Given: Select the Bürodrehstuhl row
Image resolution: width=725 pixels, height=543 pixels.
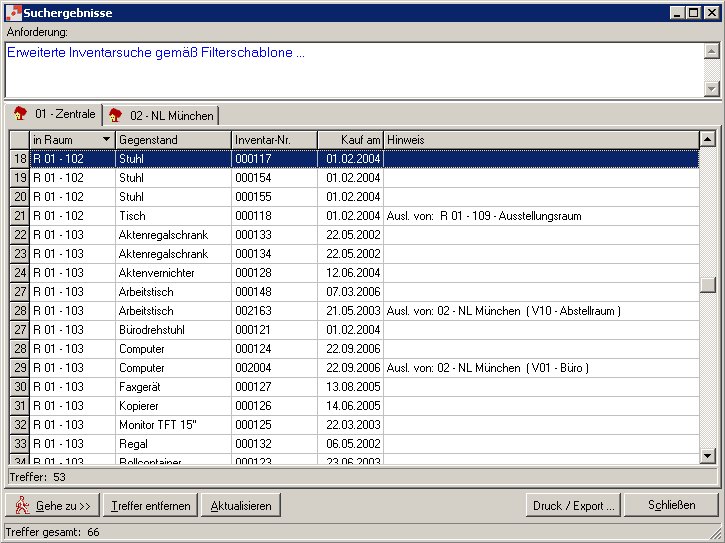Looking at the screenshot, I should pos(354,330).
